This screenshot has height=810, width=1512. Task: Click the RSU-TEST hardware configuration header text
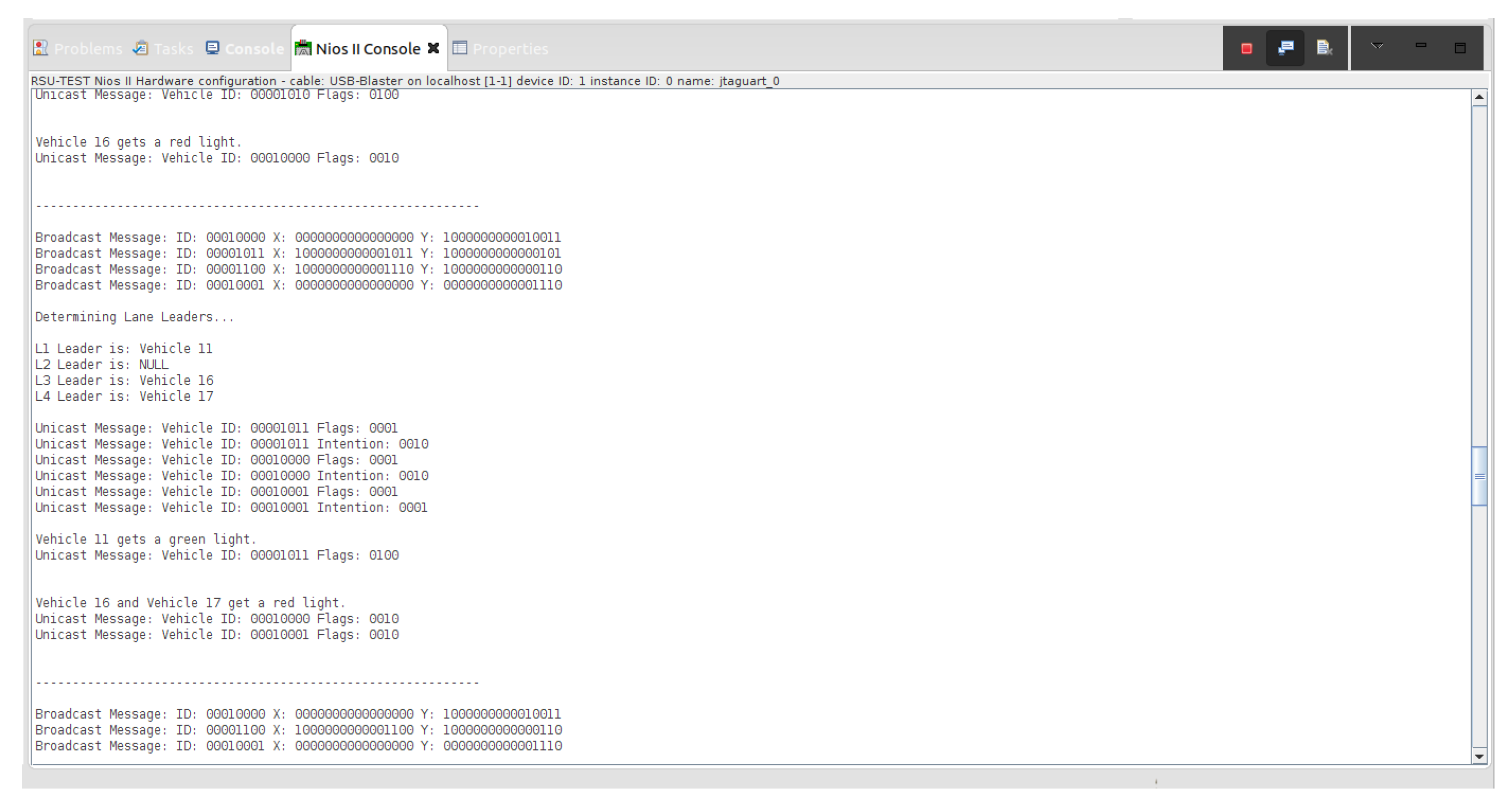tap(404, 81)
